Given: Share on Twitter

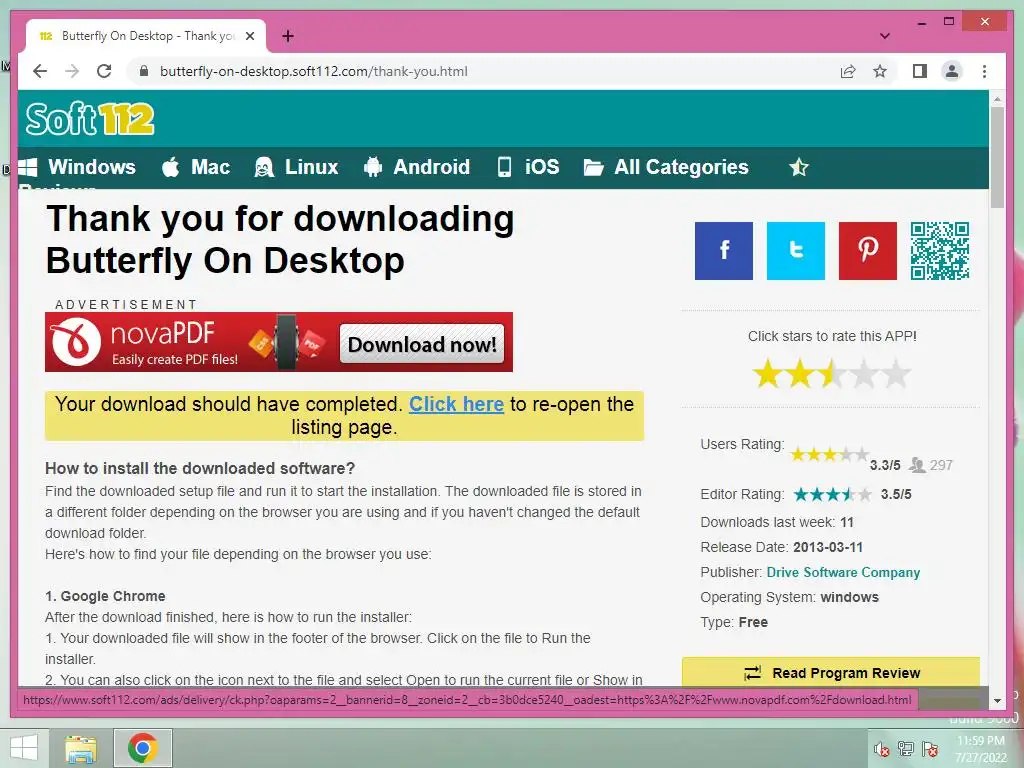Looking at the screenshot, I should point(795,251).
